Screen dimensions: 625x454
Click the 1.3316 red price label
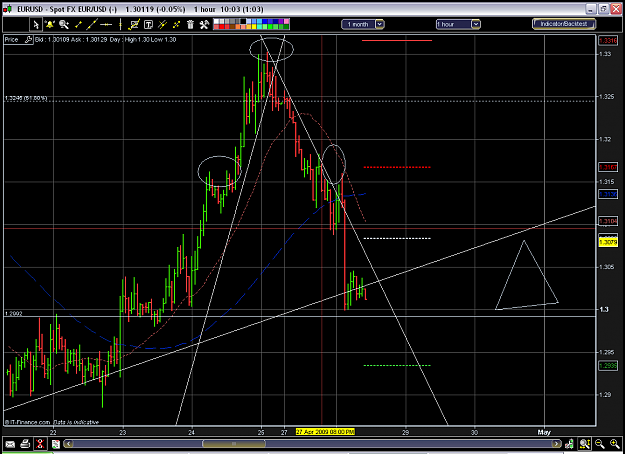coord(608,40)
